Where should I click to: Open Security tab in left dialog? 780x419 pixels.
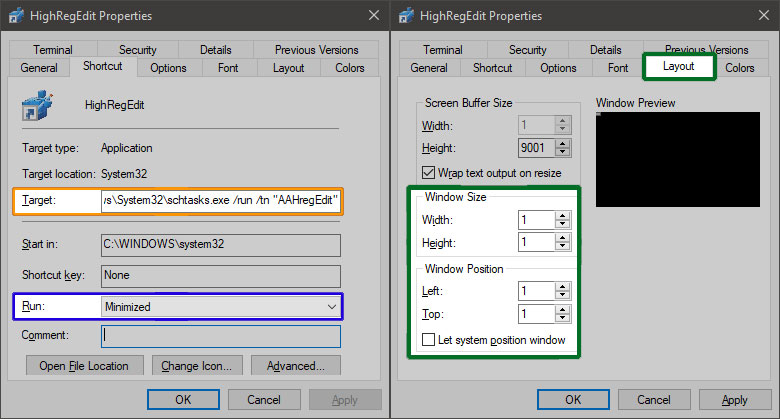pyautogui.click(x=138, y=50)
